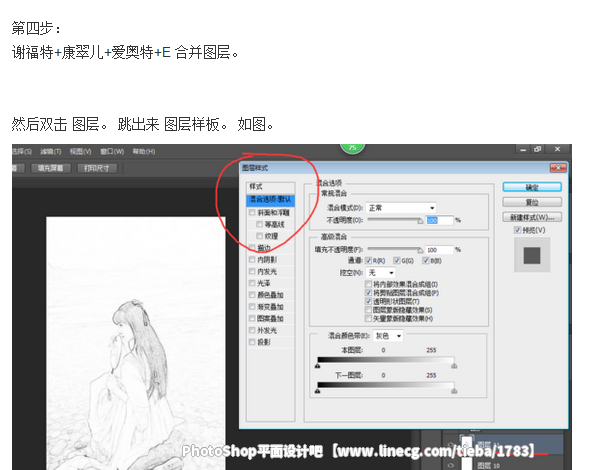Enable the 光泽 checkbox
The image size is (590, 470).
point(252,283)
